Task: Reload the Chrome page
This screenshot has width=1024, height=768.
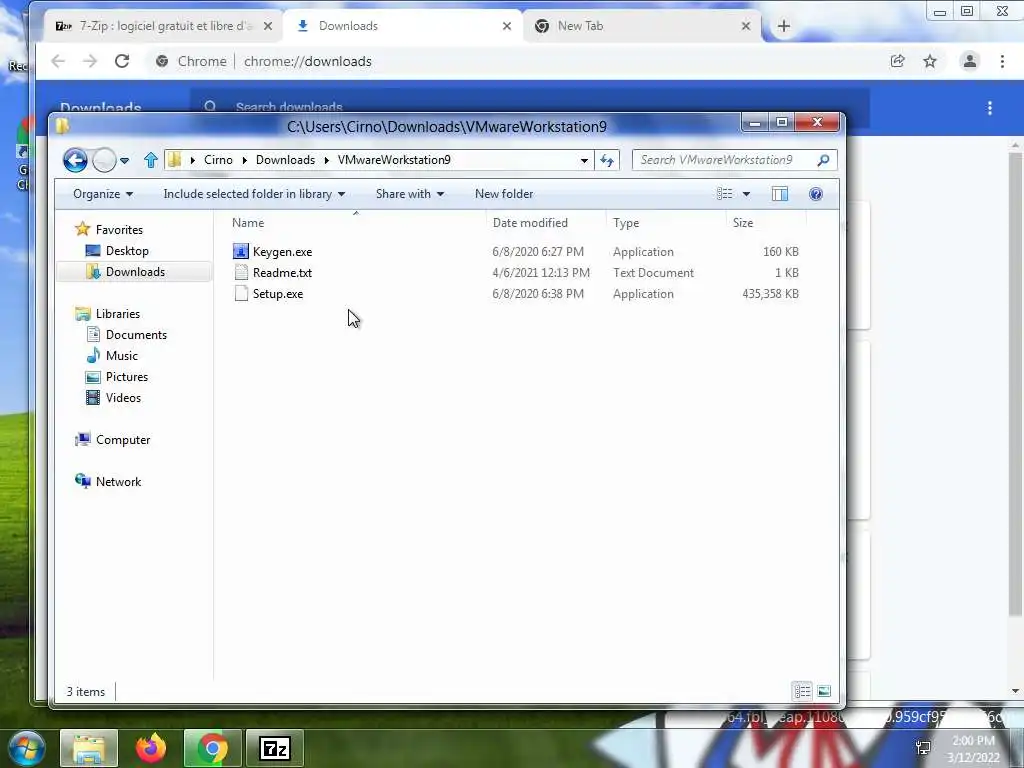Action: 122,61
